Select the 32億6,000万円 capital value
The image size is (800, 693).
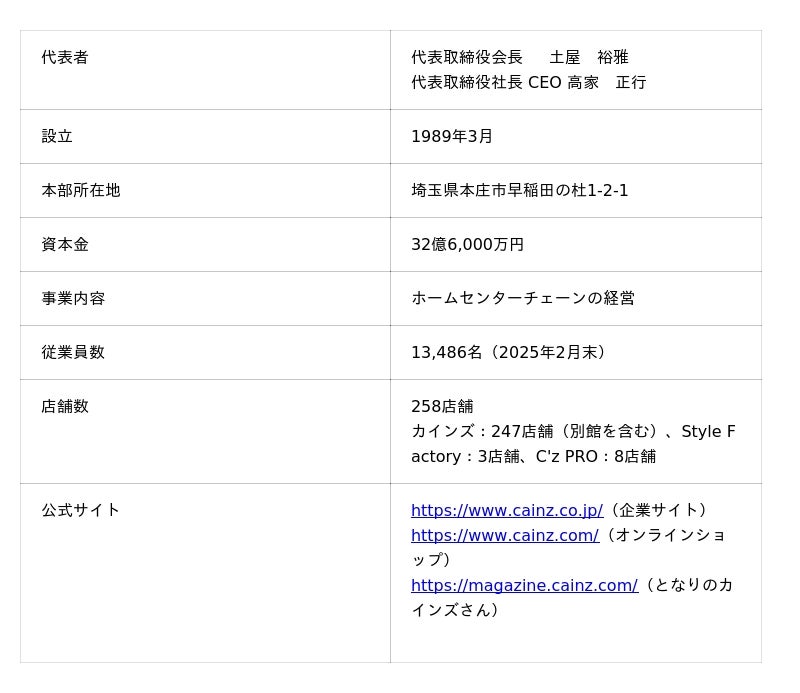(x=467, y=244)
